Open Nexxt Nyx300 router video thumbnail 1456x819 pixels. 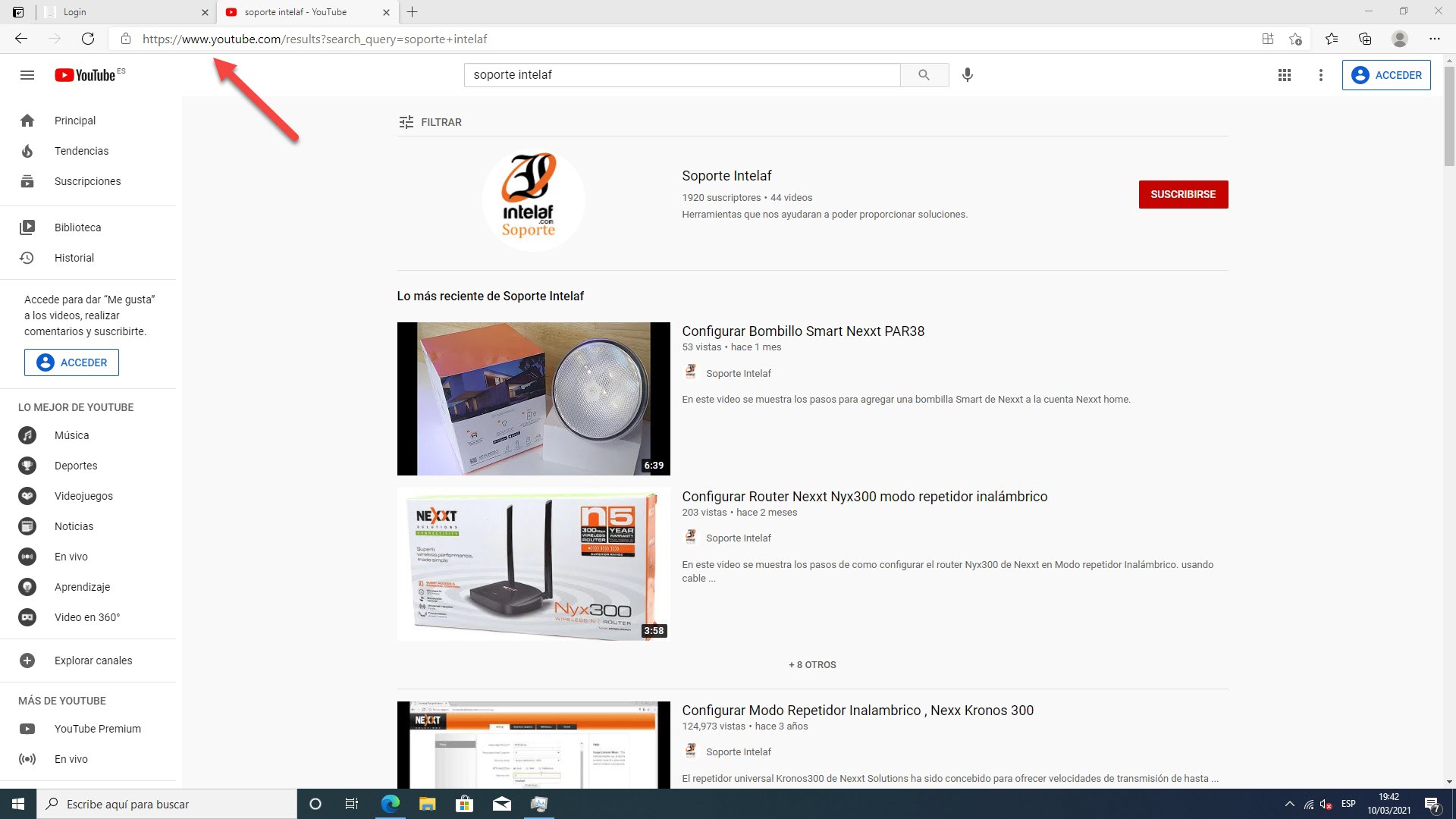(533, 564)
